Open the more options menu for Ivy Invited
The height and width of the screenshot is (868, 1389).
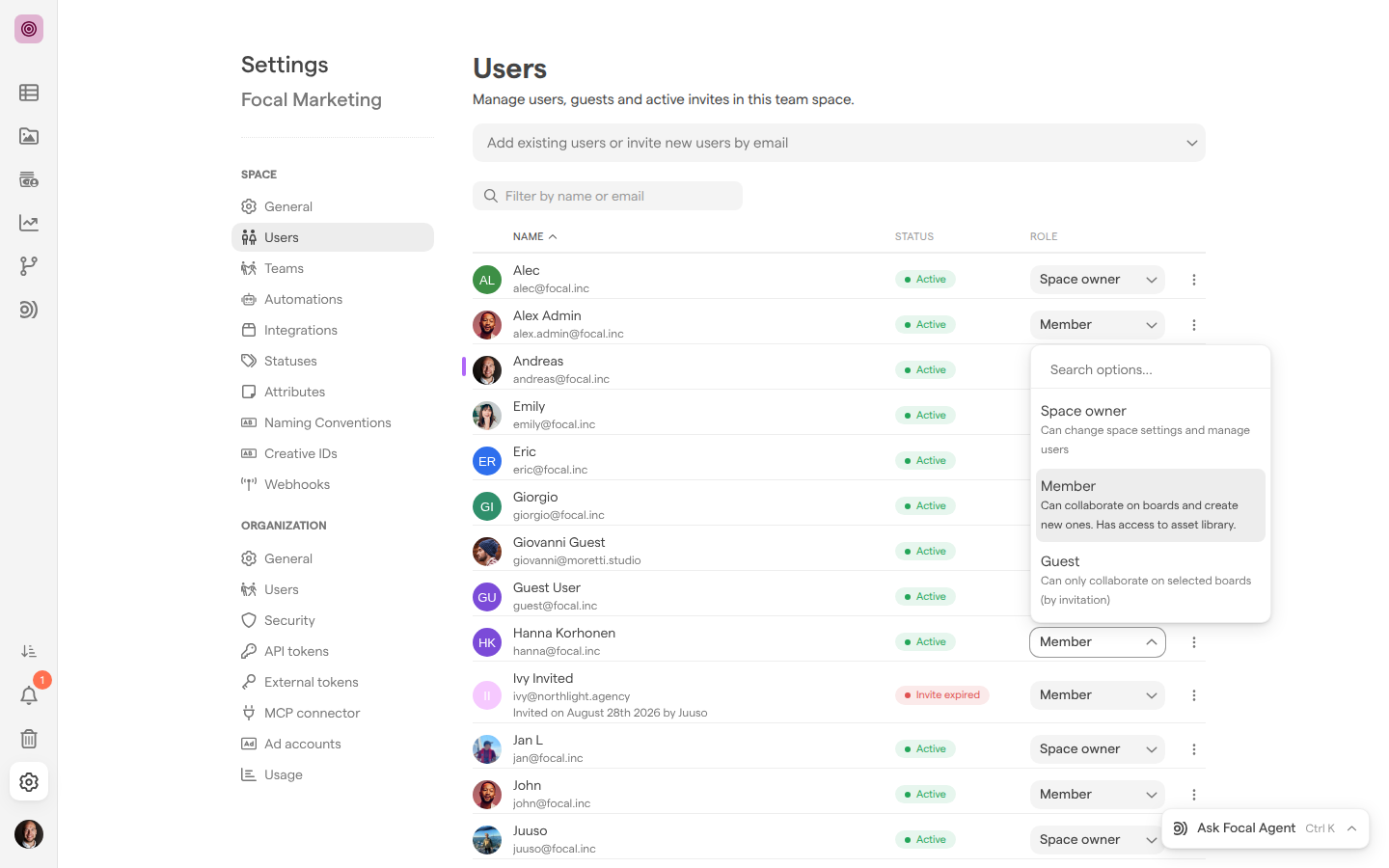pos(1194,695)
